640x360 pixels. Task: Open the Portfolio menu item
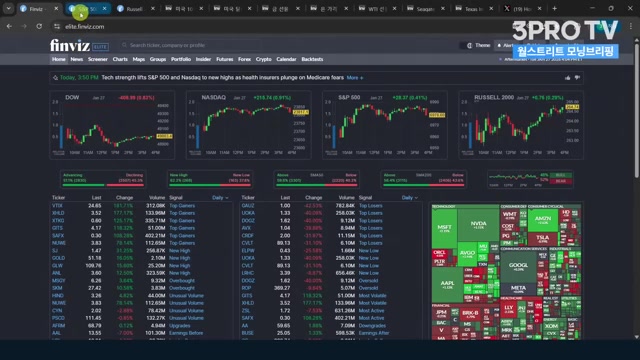(181, 59)
